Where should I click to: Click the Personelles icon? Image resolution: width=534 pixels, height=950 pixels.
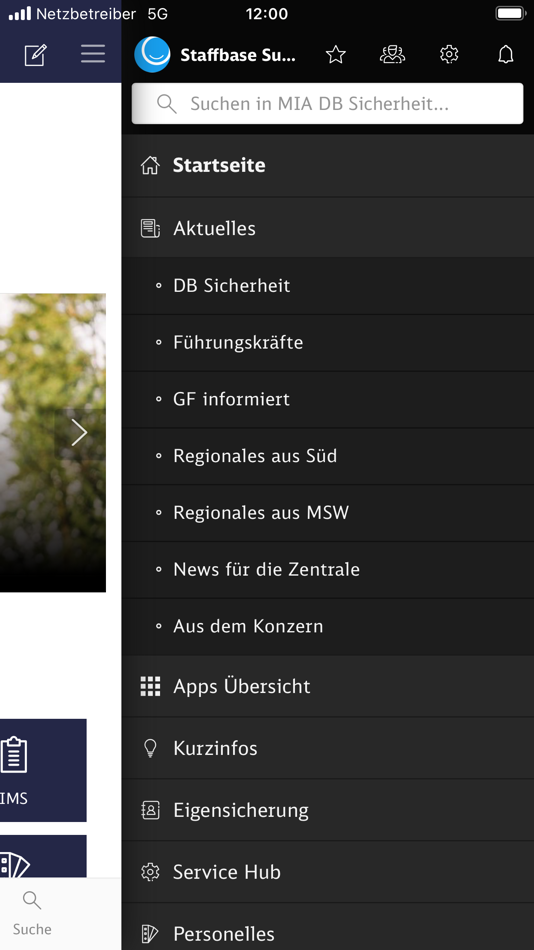tap(150, 934)
